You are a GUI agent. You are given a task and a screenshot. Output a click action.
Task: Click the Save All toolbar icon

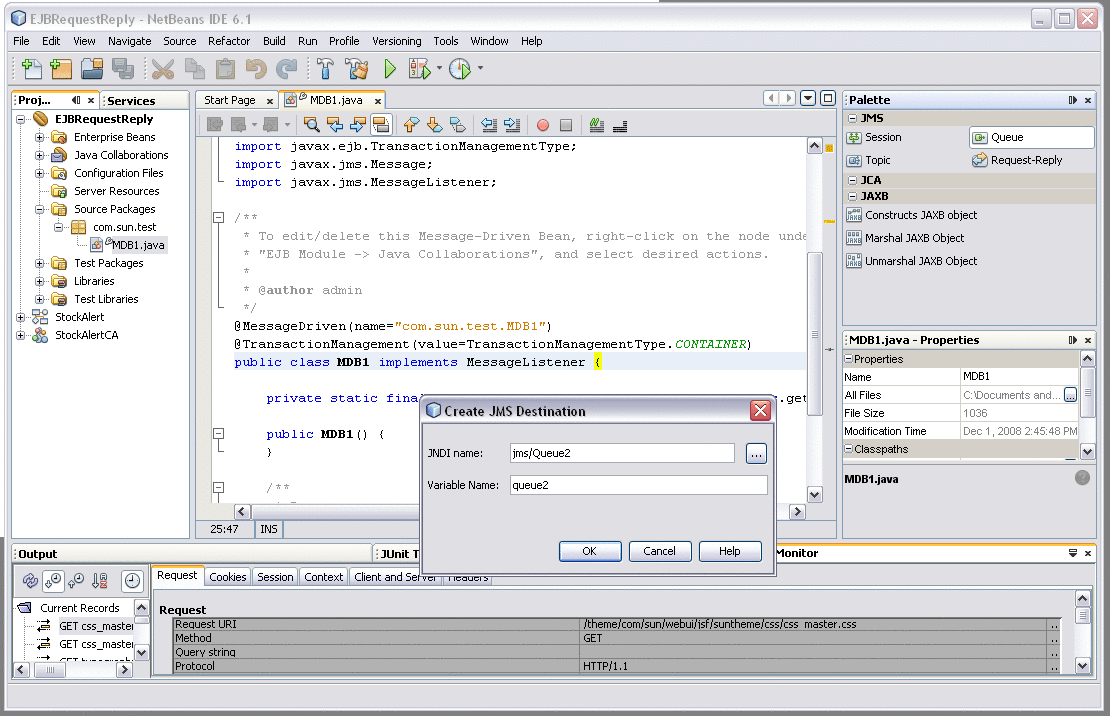tap(123, 69)
